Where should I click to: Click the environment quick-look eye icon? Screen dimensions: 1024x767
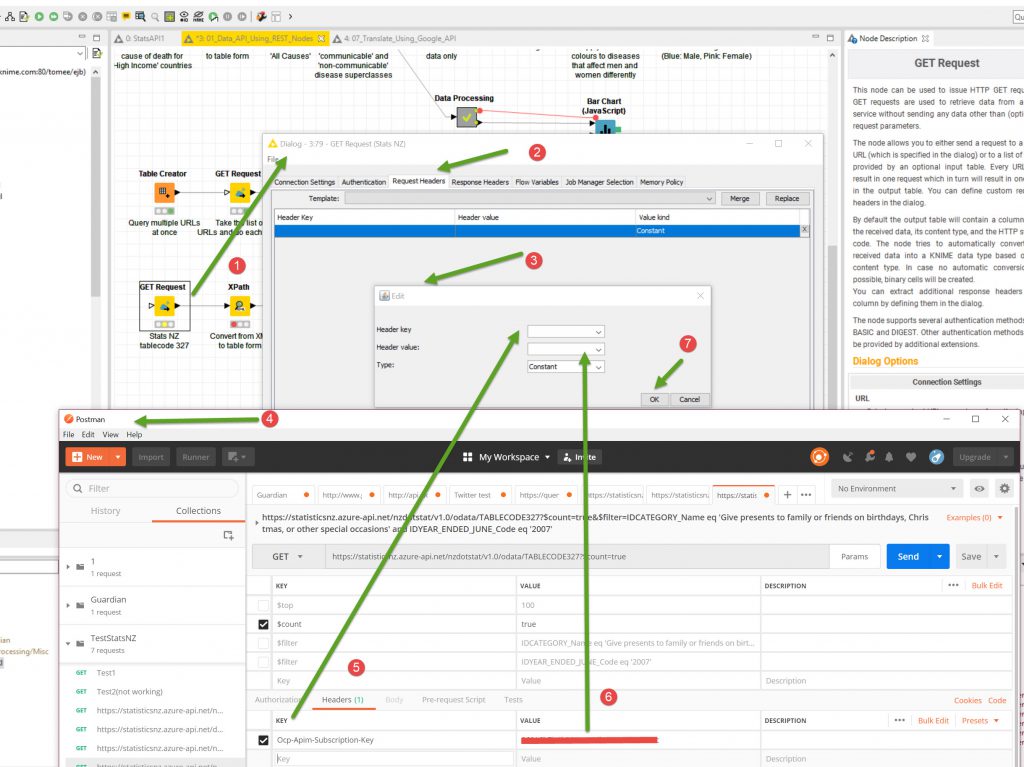click(x=979, y=489)
